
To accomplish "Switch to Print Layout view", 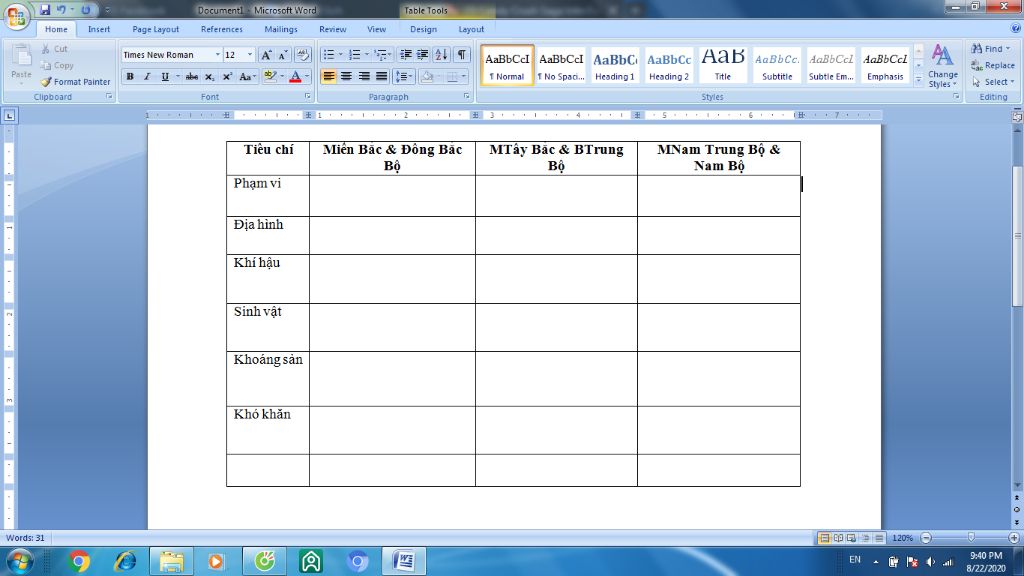I will 824,538.
